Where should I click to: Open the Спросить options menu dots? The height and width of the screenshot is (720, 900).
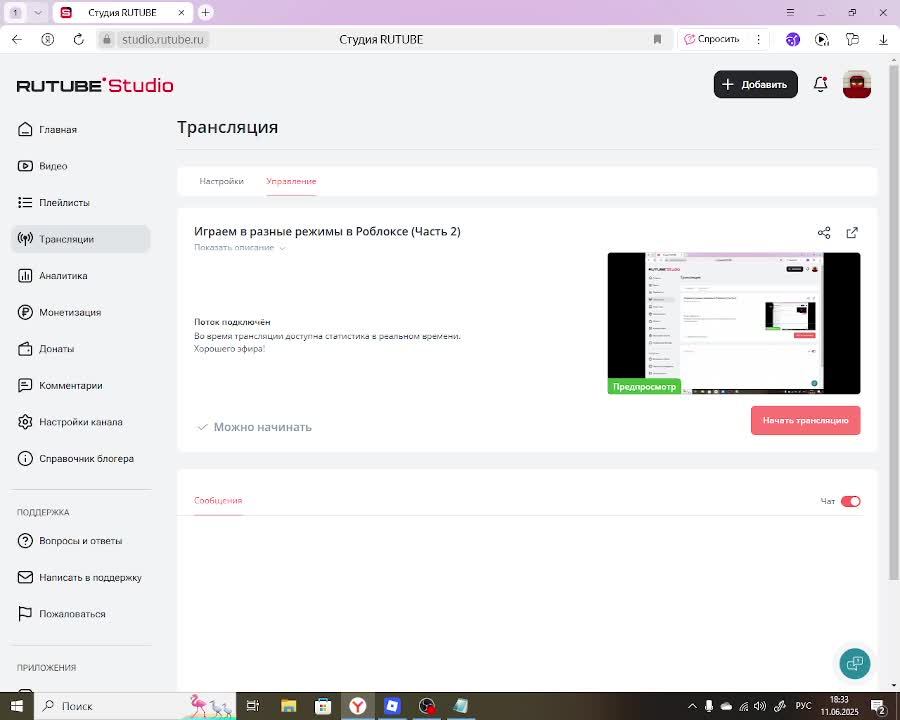(x=758, y=40)
